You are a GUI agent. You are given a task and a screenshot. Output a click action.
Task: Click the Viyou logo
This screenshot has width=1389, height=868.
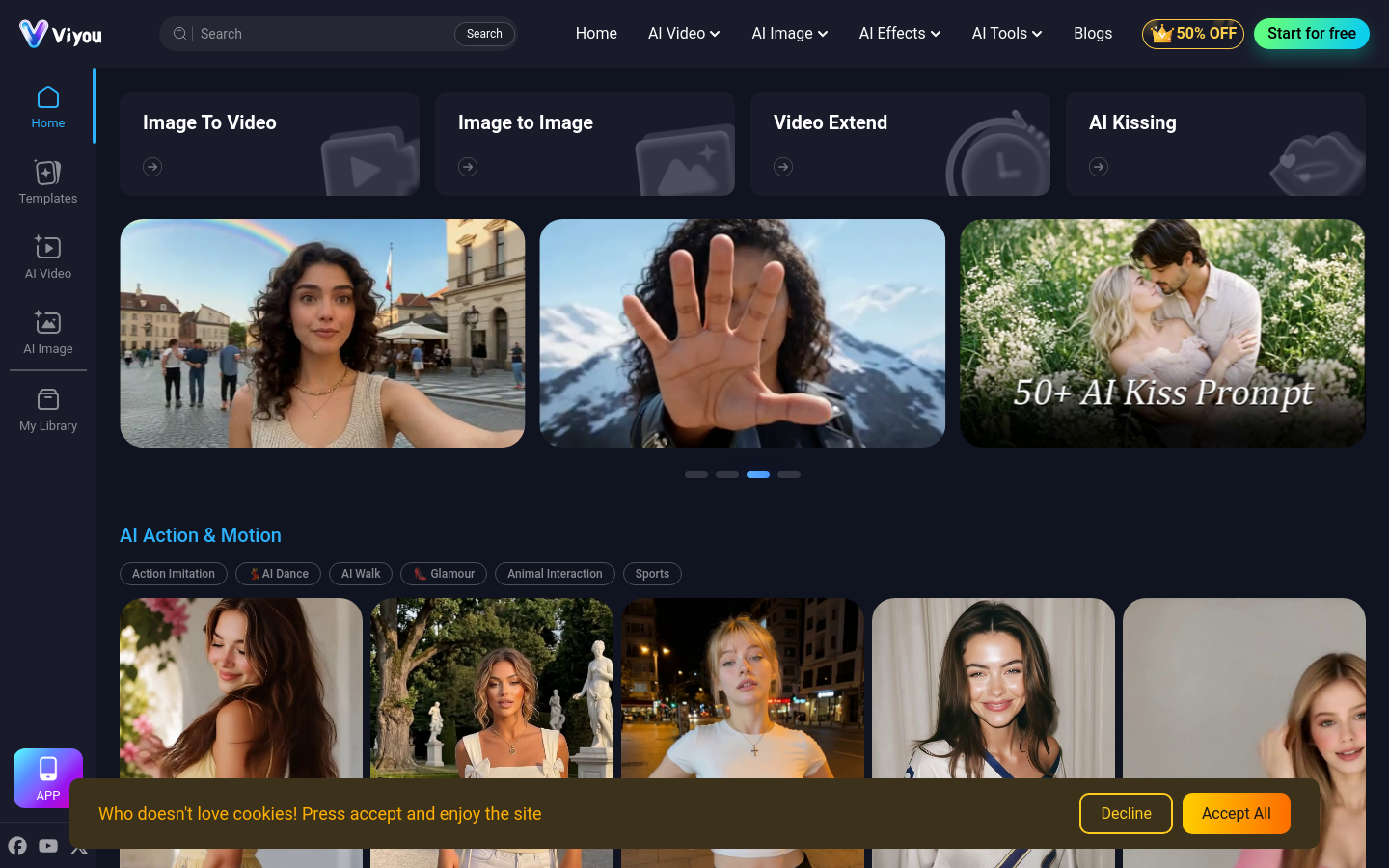[x=60, y=34]
